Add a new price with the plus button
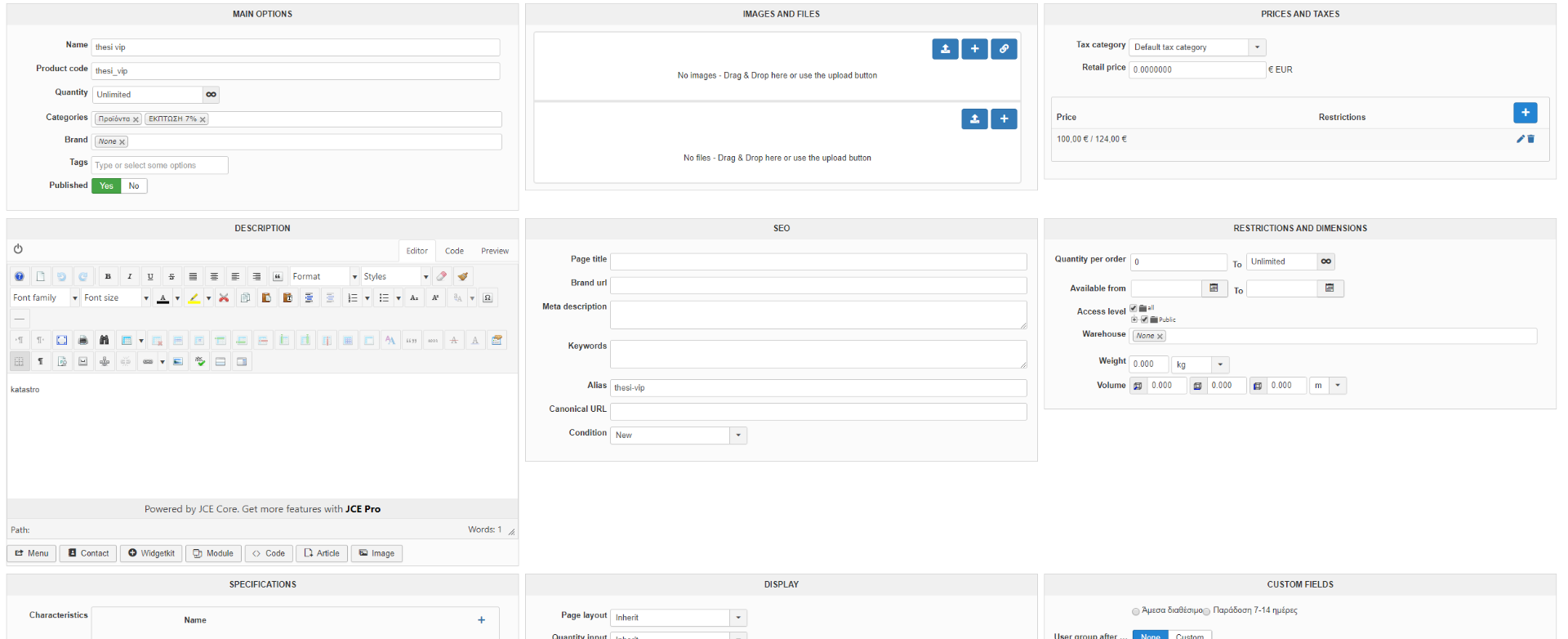The image size is (1568, 639). click(1526, 113)
